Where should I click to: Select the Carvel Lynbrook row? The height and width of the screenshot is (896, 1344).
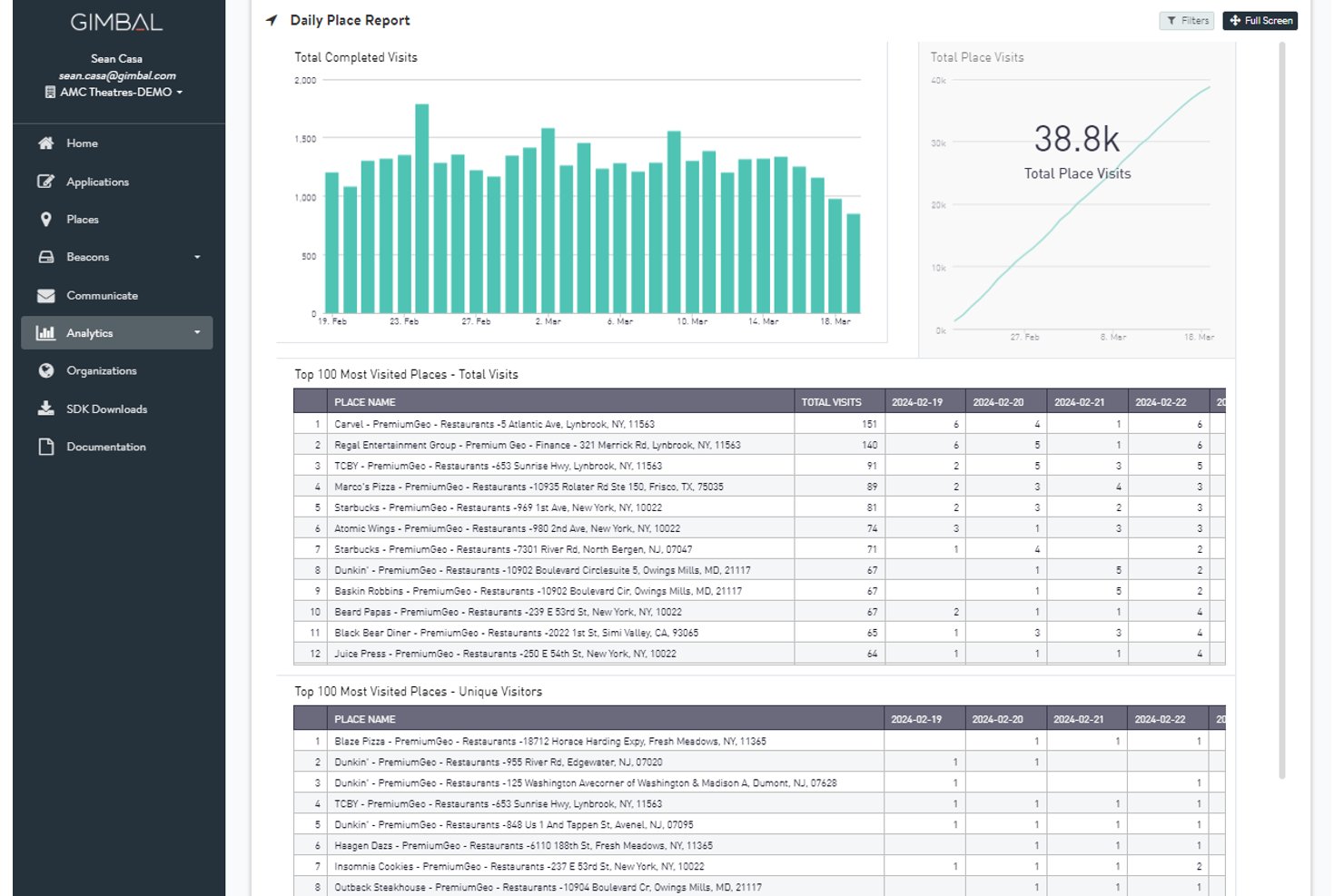[759, 424]
